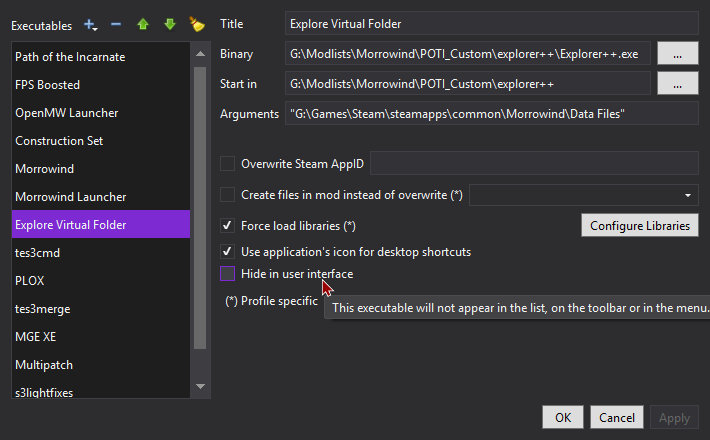Select tes3merge entry

tap(101, 309)
